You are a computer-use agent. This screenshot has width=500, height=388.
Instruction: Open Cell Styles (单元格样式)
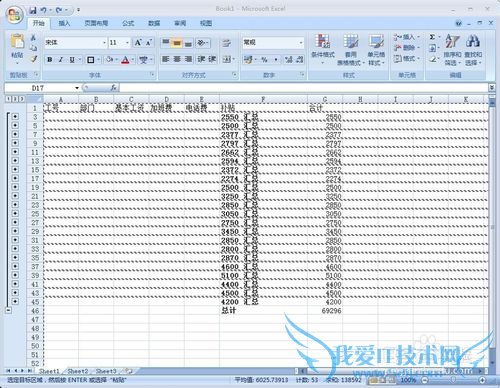click(376, 49)
